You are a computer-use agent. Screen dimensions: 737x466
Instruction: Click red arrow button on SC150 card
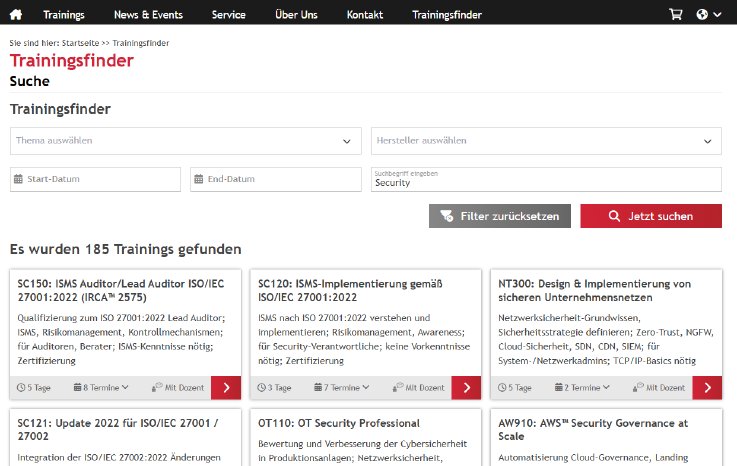pyautogui.click(x=226, y=387)
